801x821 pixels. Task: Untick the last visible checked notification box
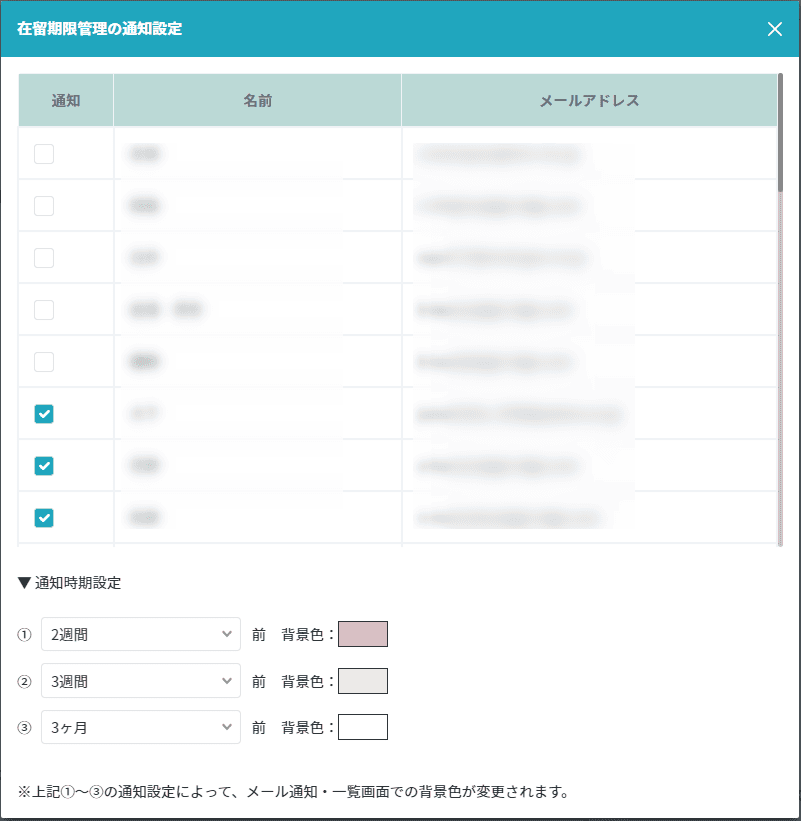[x=44, y=518]
